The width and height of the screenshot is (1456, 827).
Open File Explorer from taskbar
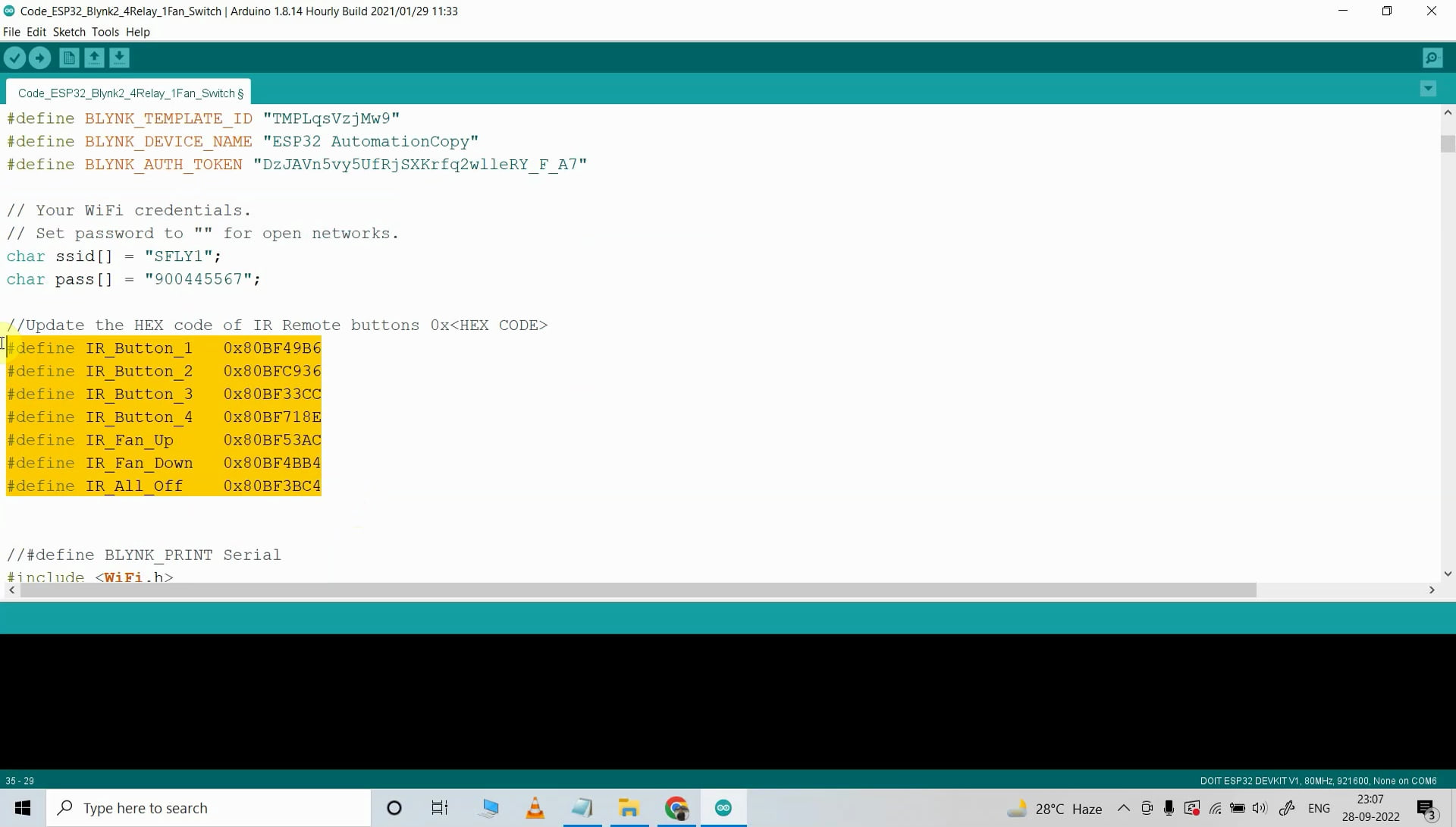coord(629,808)
